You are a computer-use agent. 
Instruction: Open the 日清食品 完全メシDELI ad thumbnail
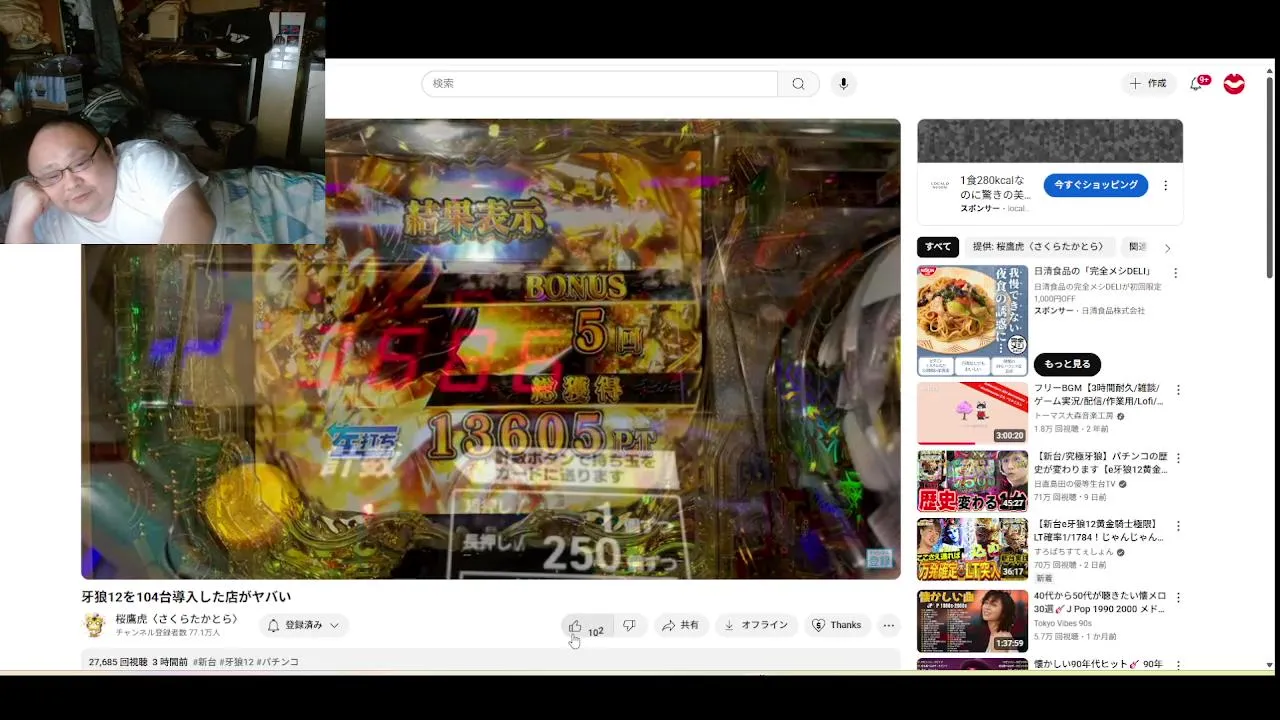click(972, 321)
